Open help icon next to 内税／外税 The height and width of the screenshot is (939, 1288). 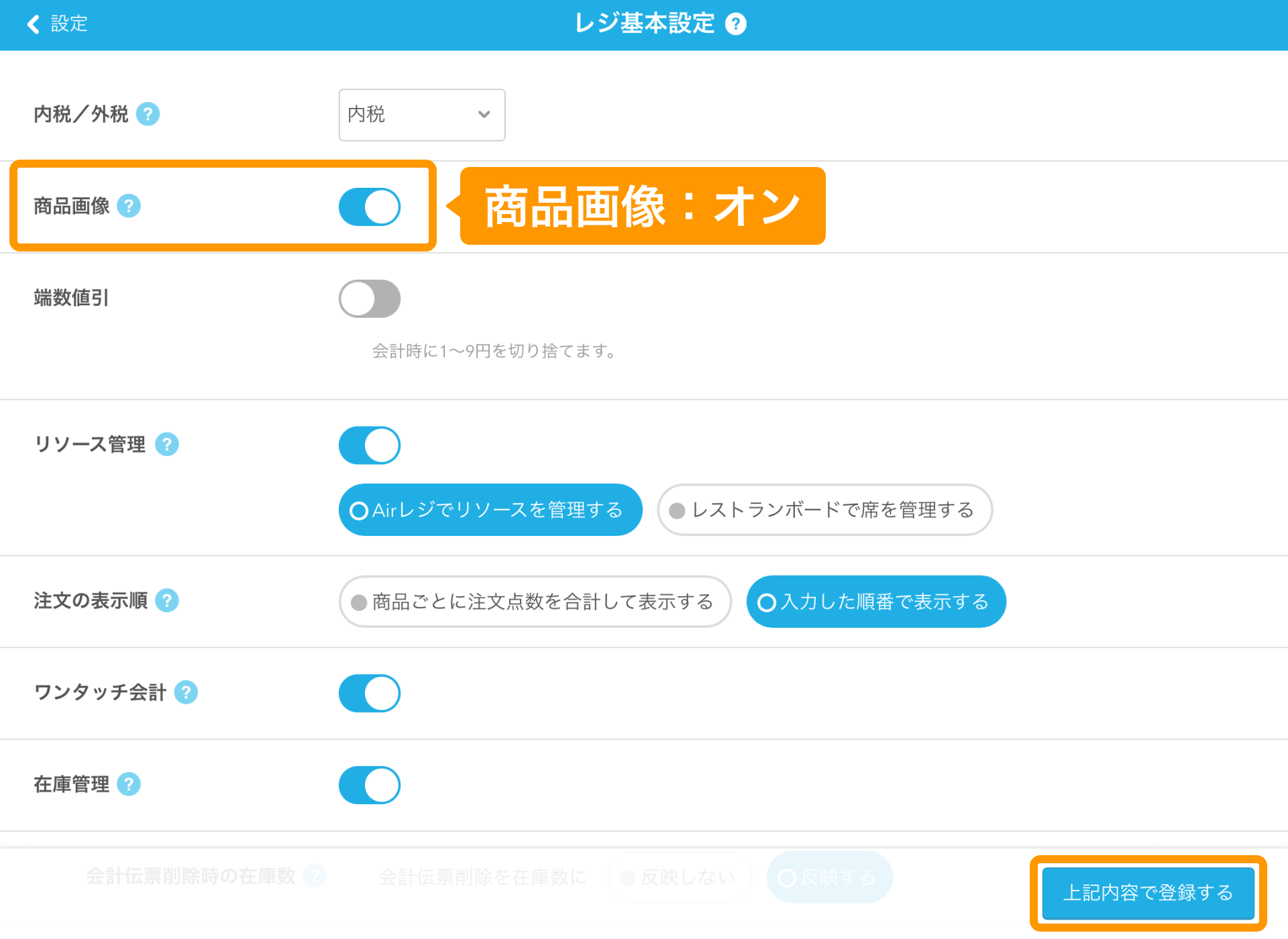click(148, 114)
